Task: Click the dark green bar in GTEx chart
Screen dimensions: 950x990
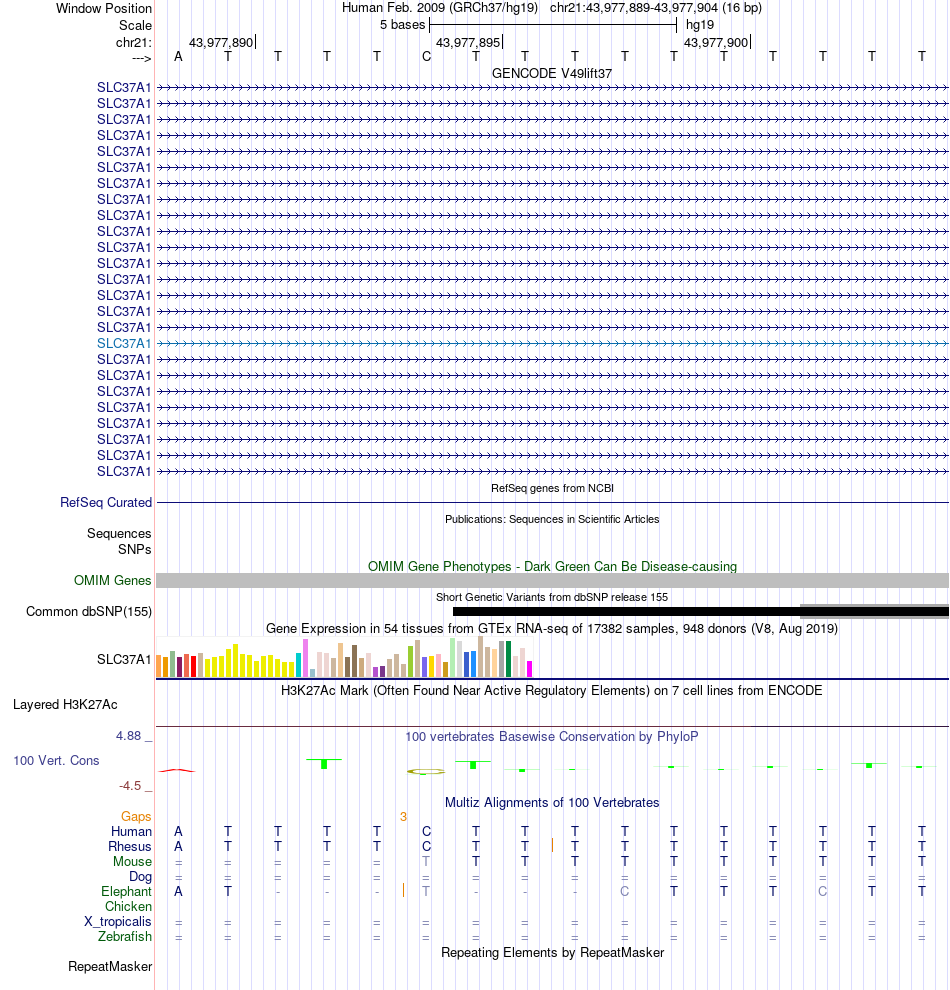Action: (x=508, y=659)
